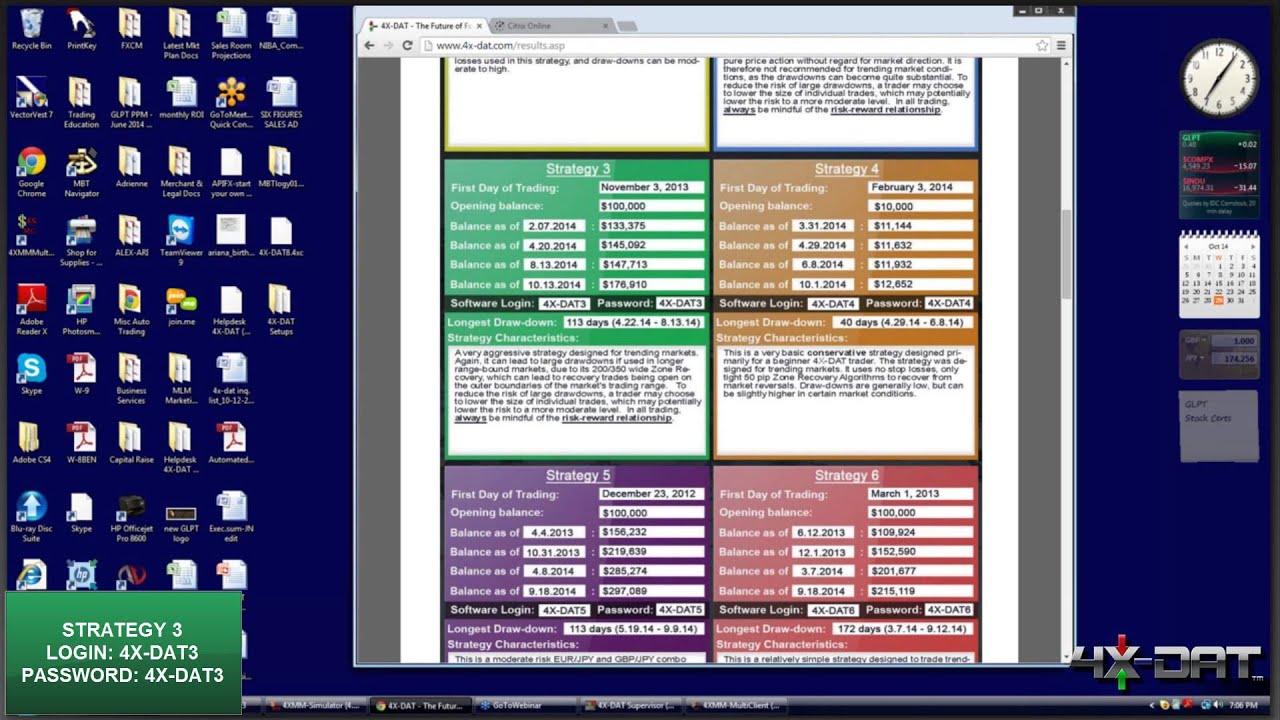Image resolution: width=1280 pixels, height=720 pixels.
Task: Click Strategy 4 drawdown 40 days (4.29.14 - 6.8.14)
Action: [901, 323]
